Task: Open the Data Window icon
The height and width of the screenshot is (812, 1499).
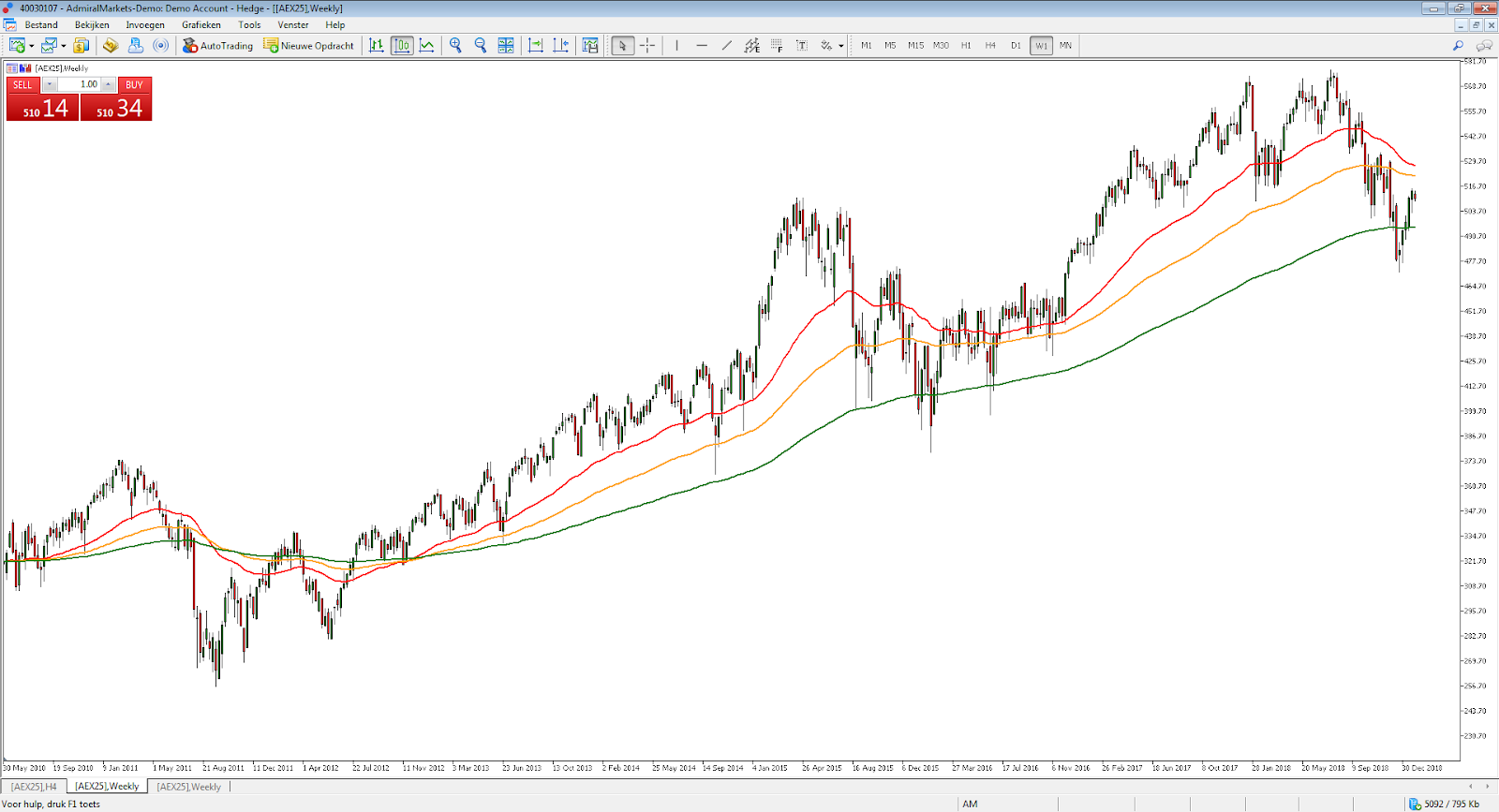Action: point(111,45)
